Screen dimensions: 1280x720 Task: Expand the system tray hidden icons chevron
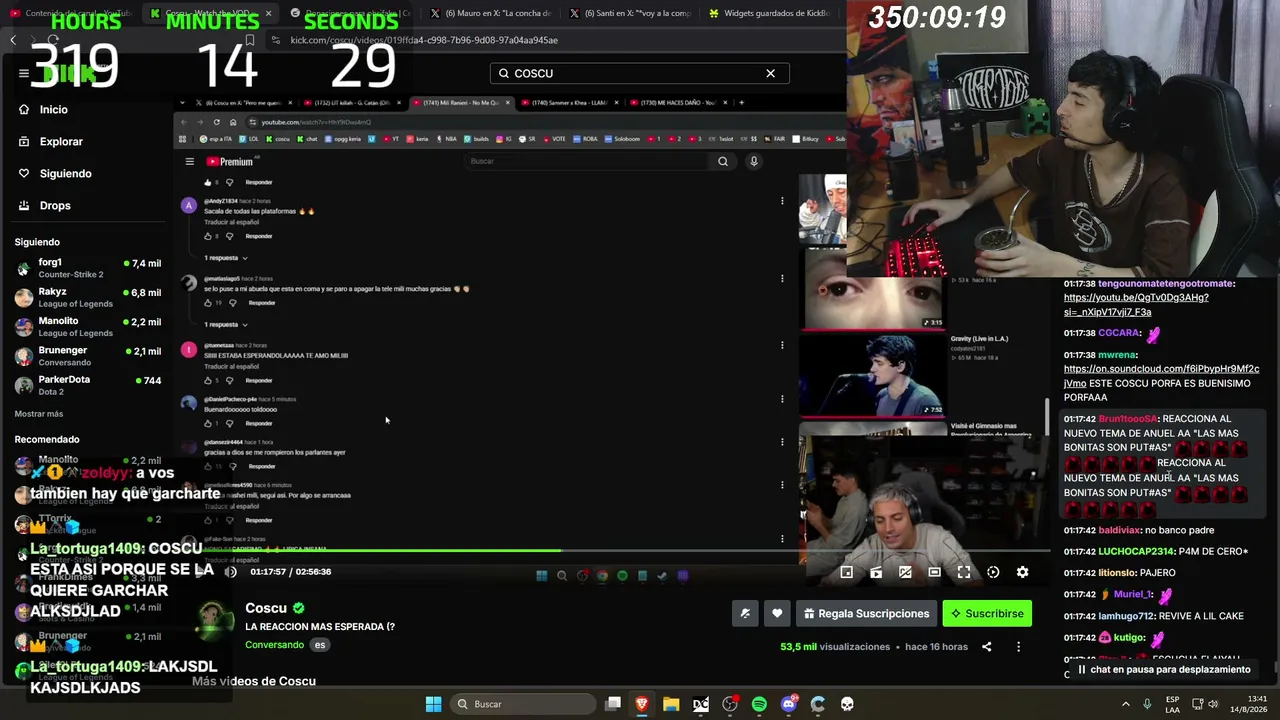tap(1125, 704)
